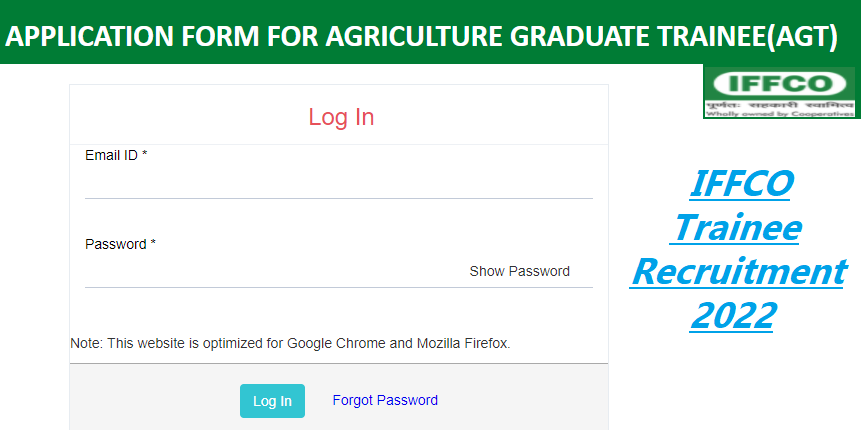
Task: Click the blue word Trainee
Action: tap(737, 227)
